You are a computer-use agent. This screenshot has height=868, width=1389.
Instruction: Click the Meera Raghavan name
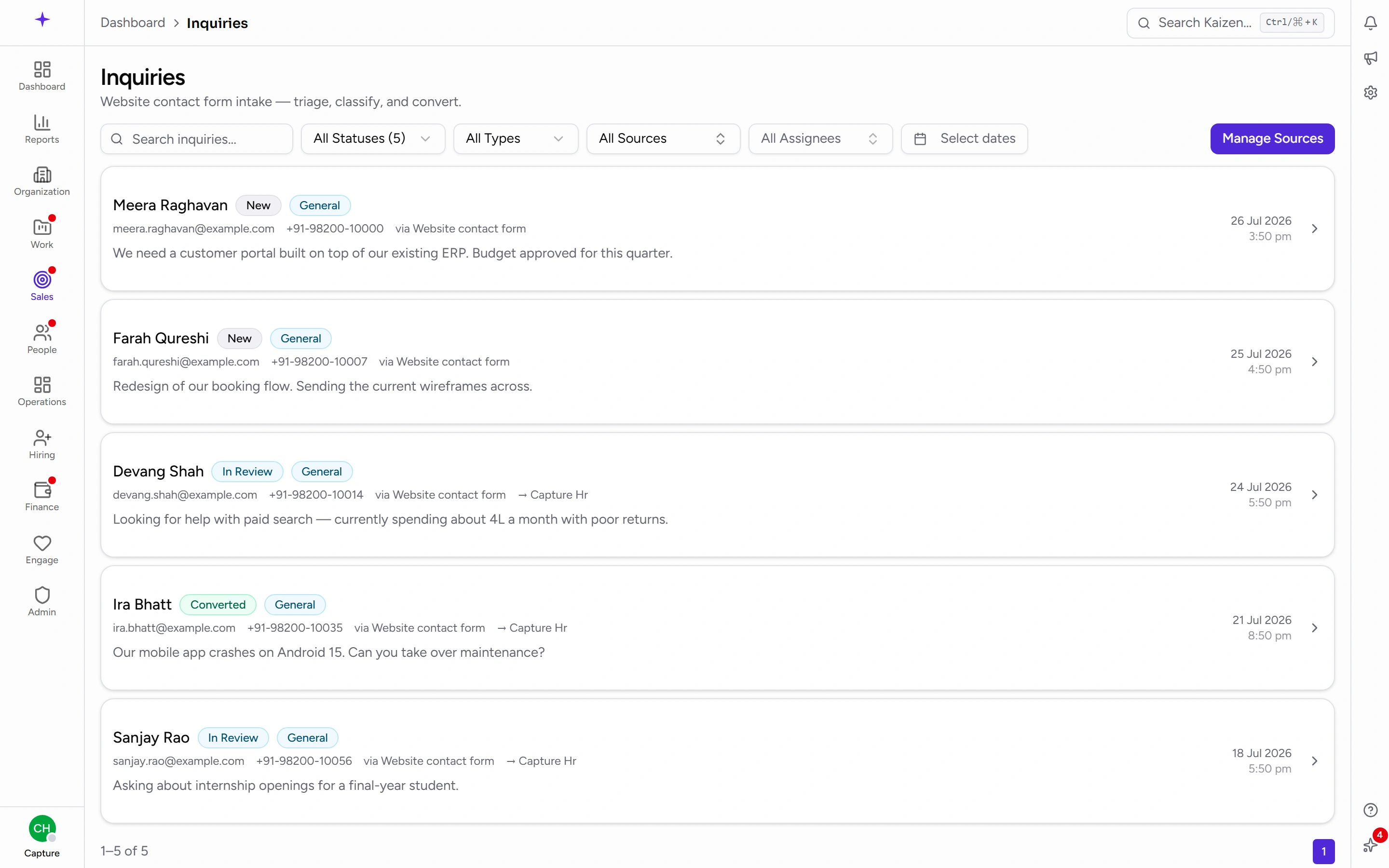pyautogui.click(x=170, y=205)
